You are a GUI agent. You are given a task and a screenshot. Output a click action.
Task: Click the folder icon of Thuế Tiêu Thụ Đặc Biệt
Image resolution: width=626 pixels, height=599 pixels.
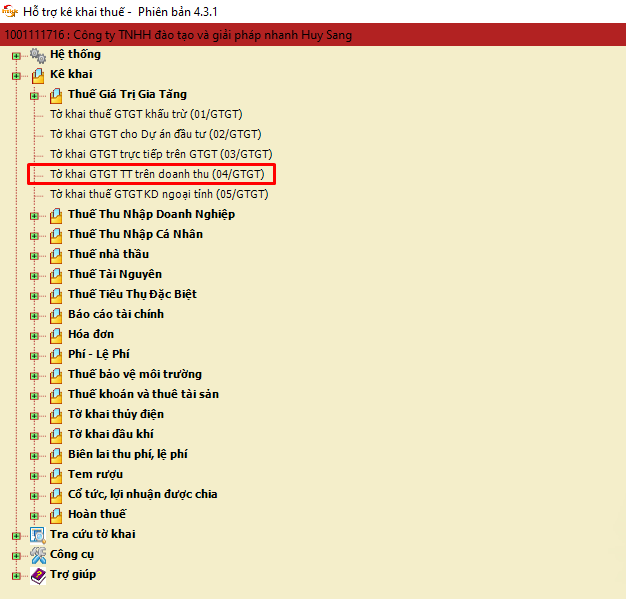56,296
